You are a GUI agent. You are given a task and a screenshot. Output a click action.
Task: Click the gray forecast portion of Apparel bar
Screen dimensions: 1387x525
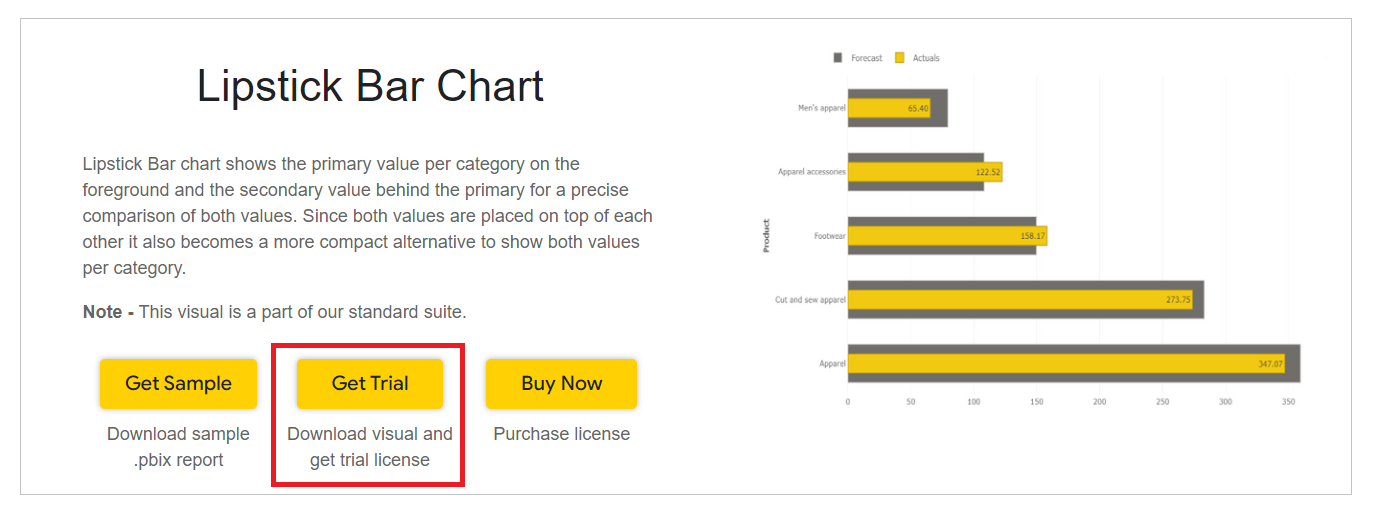click(x=1294, y=364)
